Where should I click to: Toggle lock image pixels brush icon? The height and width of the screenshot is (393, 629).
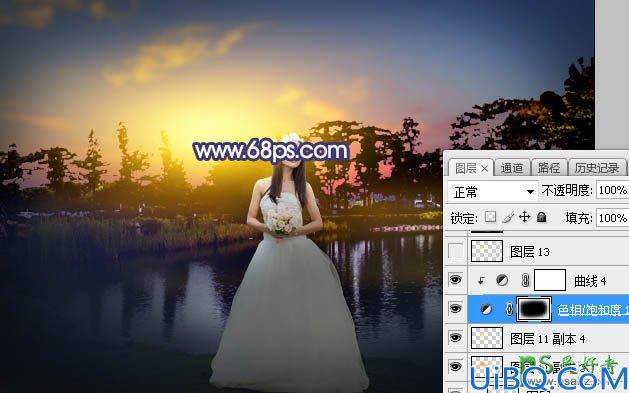click(507, 217)
